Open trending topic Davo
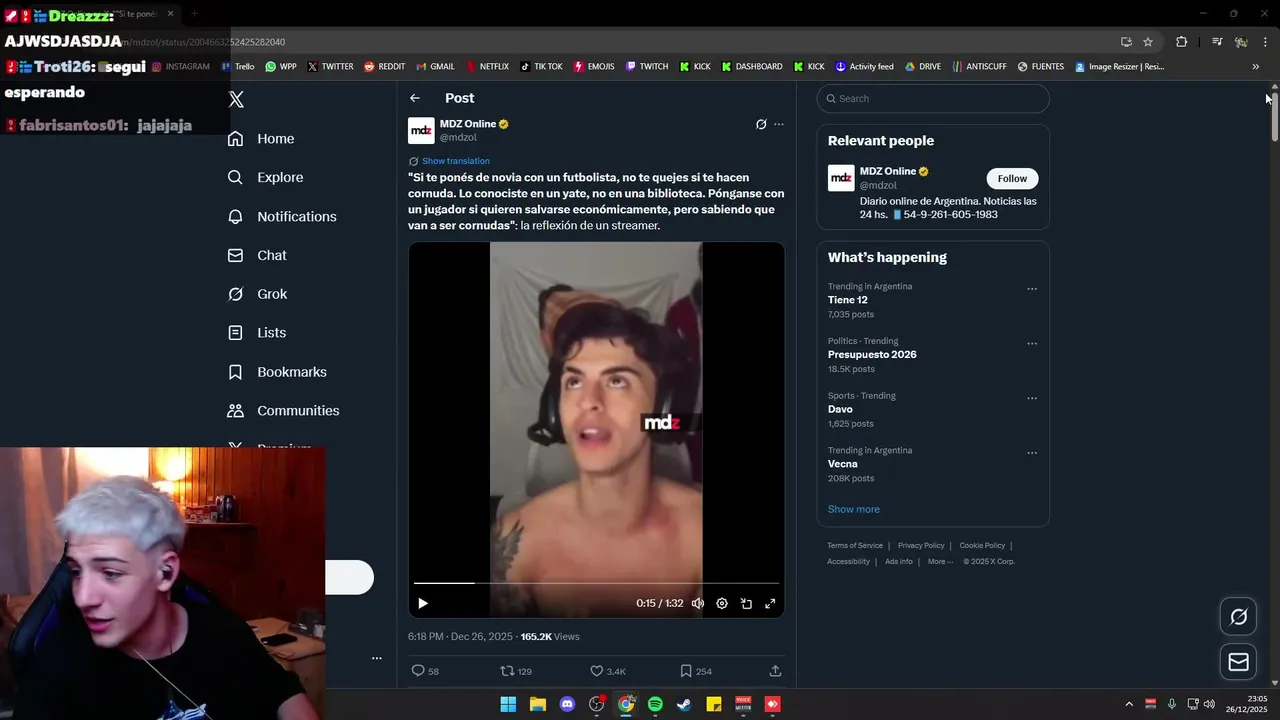1280x720 pixels. coord(840,409)
